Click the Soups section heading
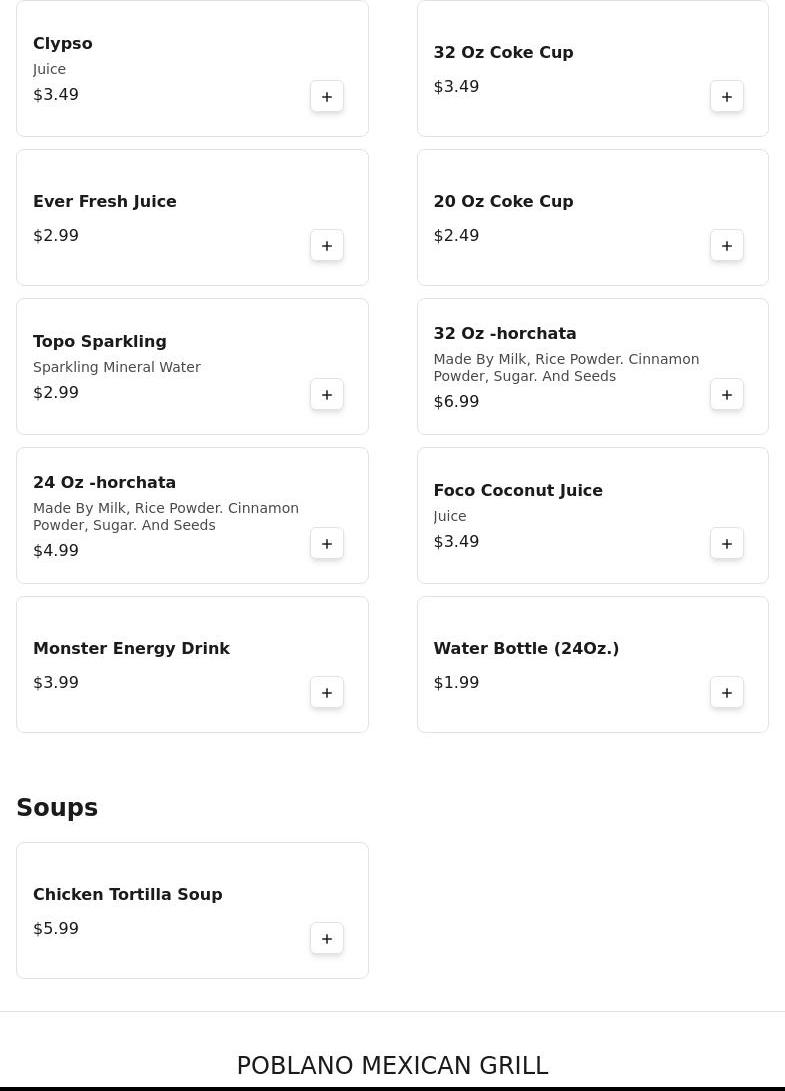Image resolution: width=785 pixels, height=1091 pixels. click(57, 807)
